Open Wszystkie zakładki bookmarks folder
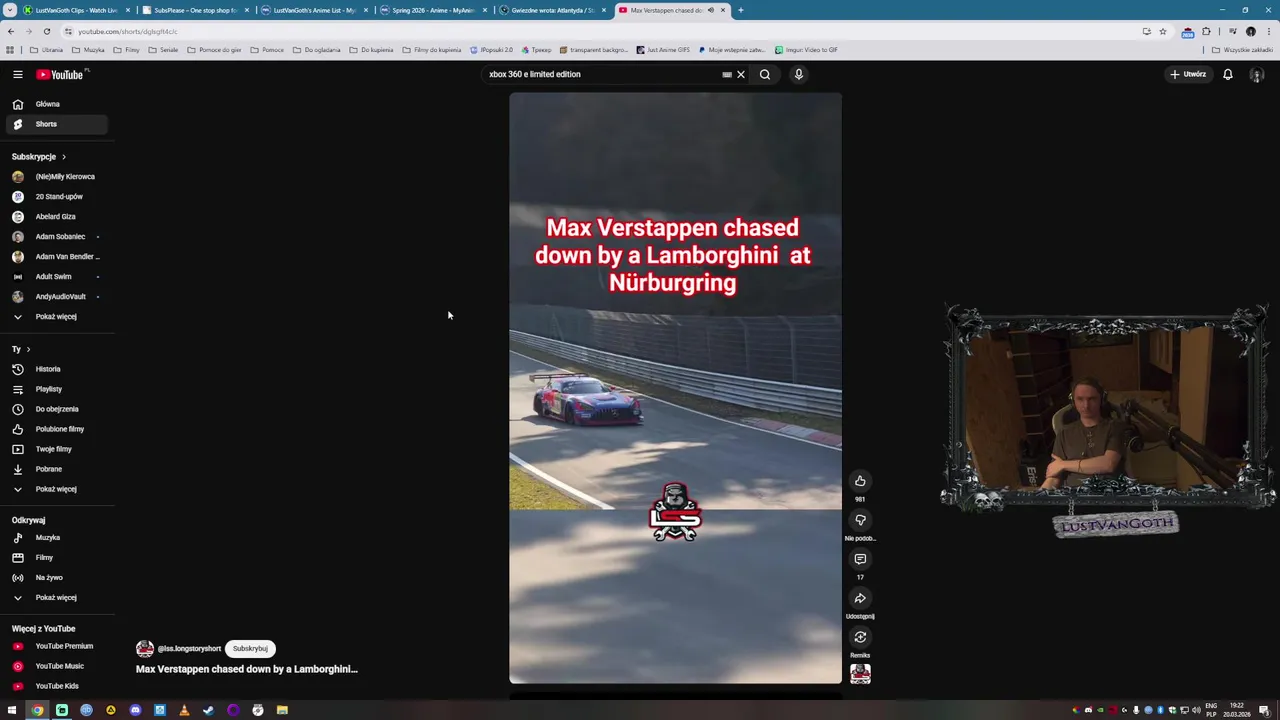Screen dimensions: 1280x720 1243,49
